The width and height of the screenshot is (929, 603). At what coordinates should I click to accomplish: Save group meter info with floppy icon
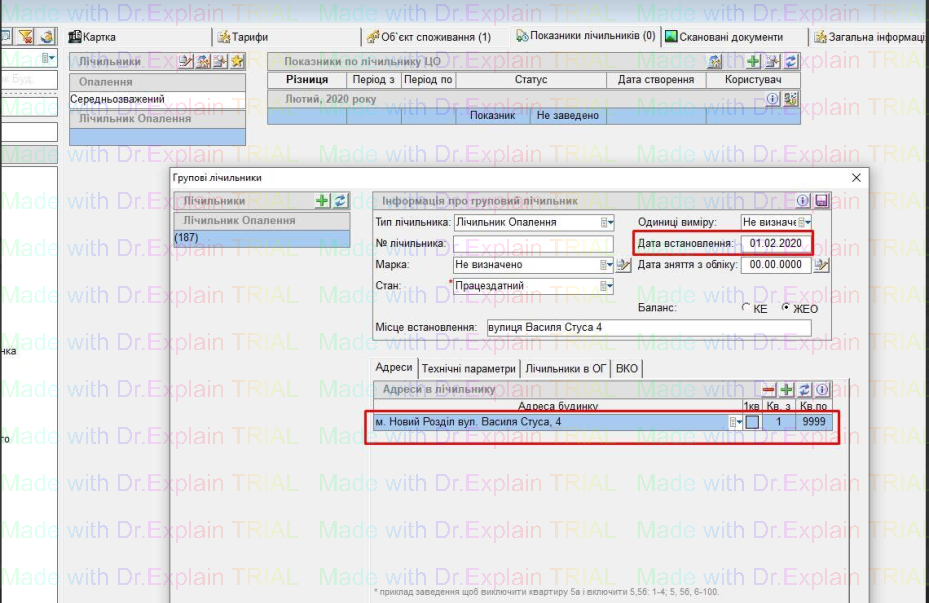(x=821, y=201)
